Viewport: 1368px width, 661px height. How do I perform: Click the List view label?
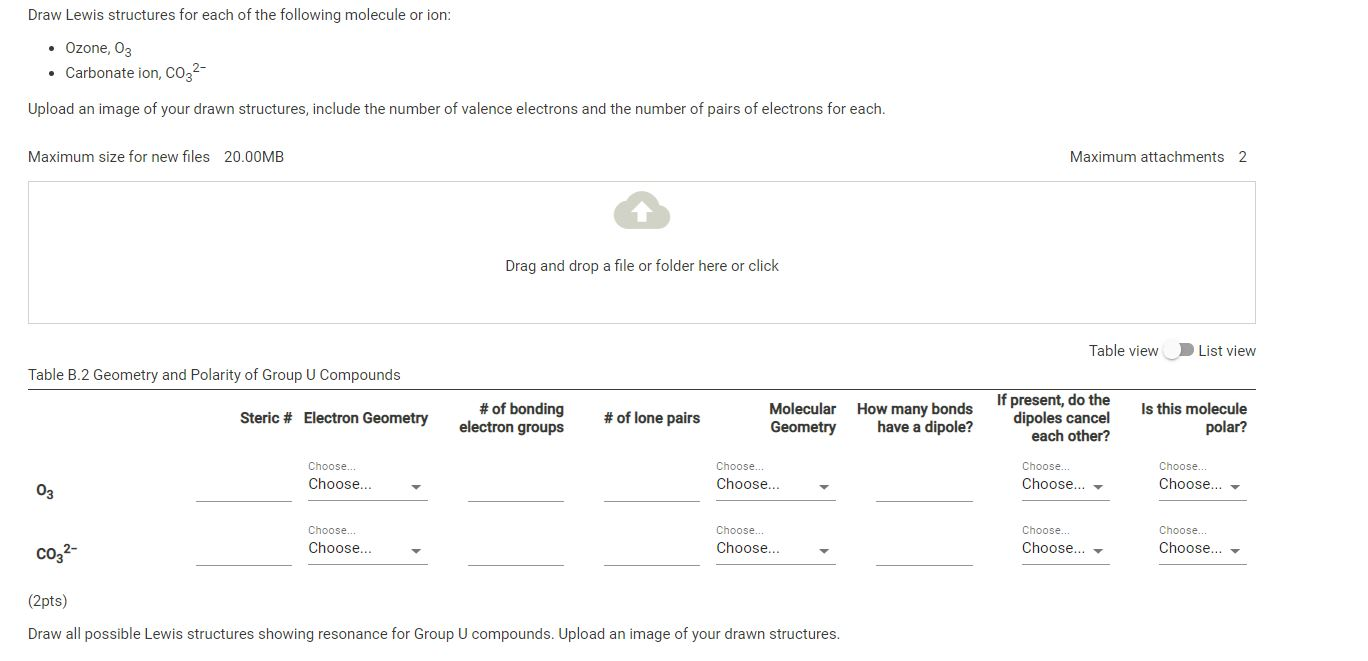pos(1227,351)
